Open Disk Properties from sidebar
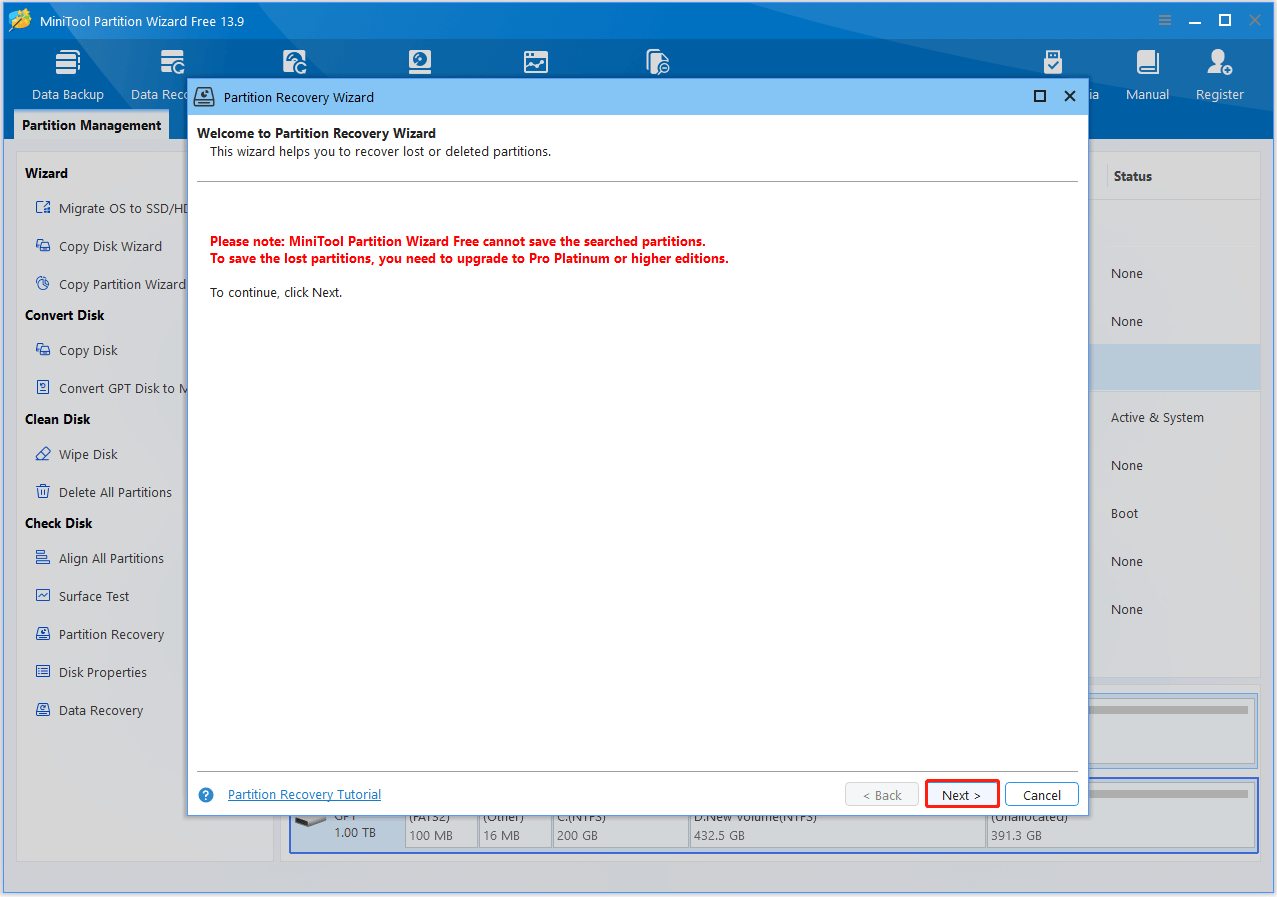Image resolution: width=1277 pixels, height=897 pixels. click(91, 672)
